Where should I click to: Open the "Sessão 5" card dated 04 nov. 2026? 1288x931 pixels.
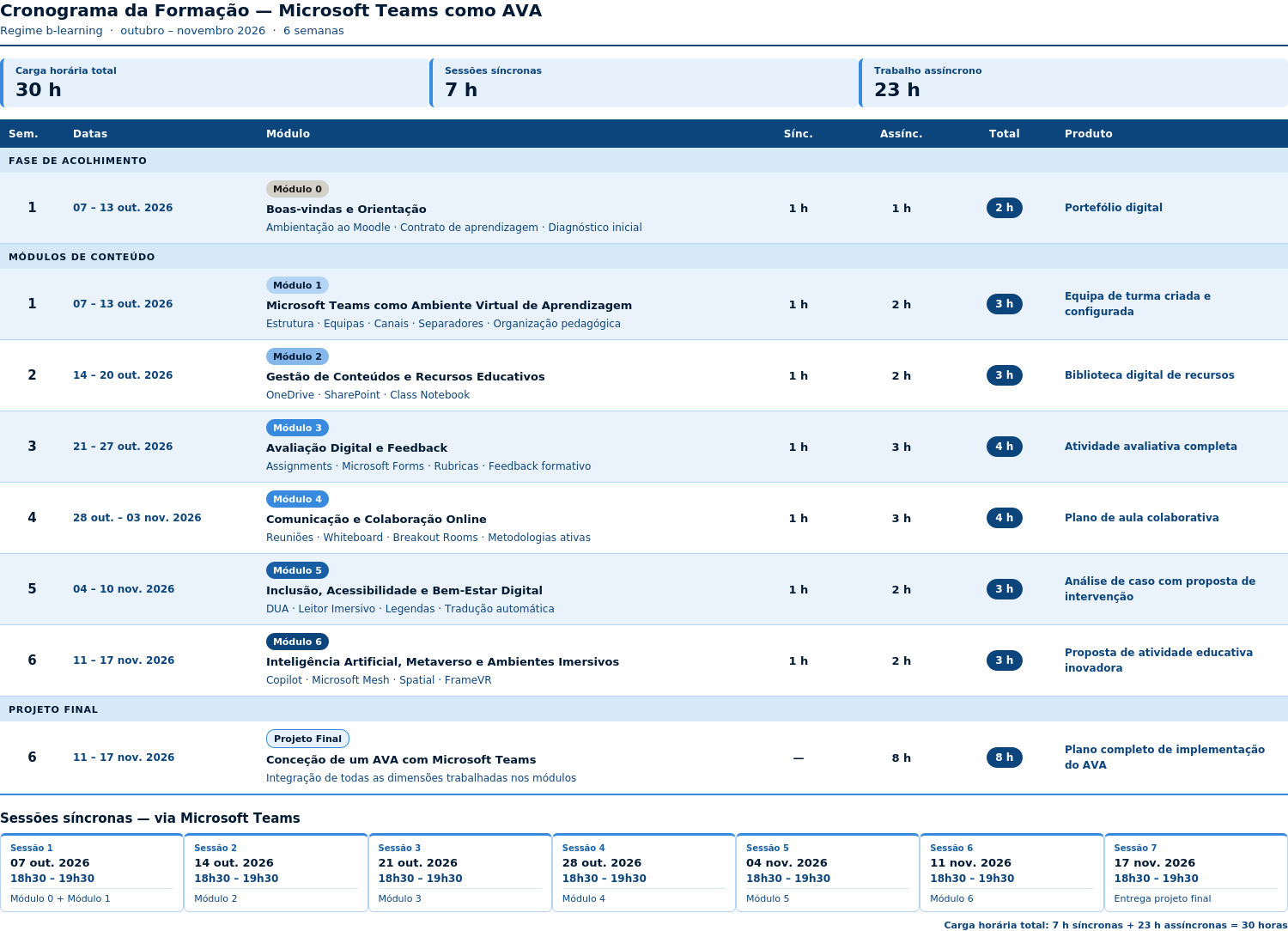pyautogui.click(x=828, y=873)
